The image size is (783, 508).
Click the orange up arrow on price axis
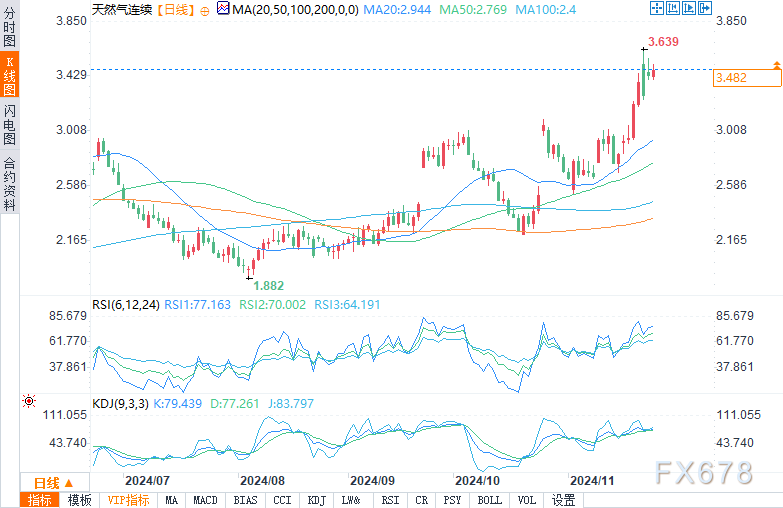[774, 64]
